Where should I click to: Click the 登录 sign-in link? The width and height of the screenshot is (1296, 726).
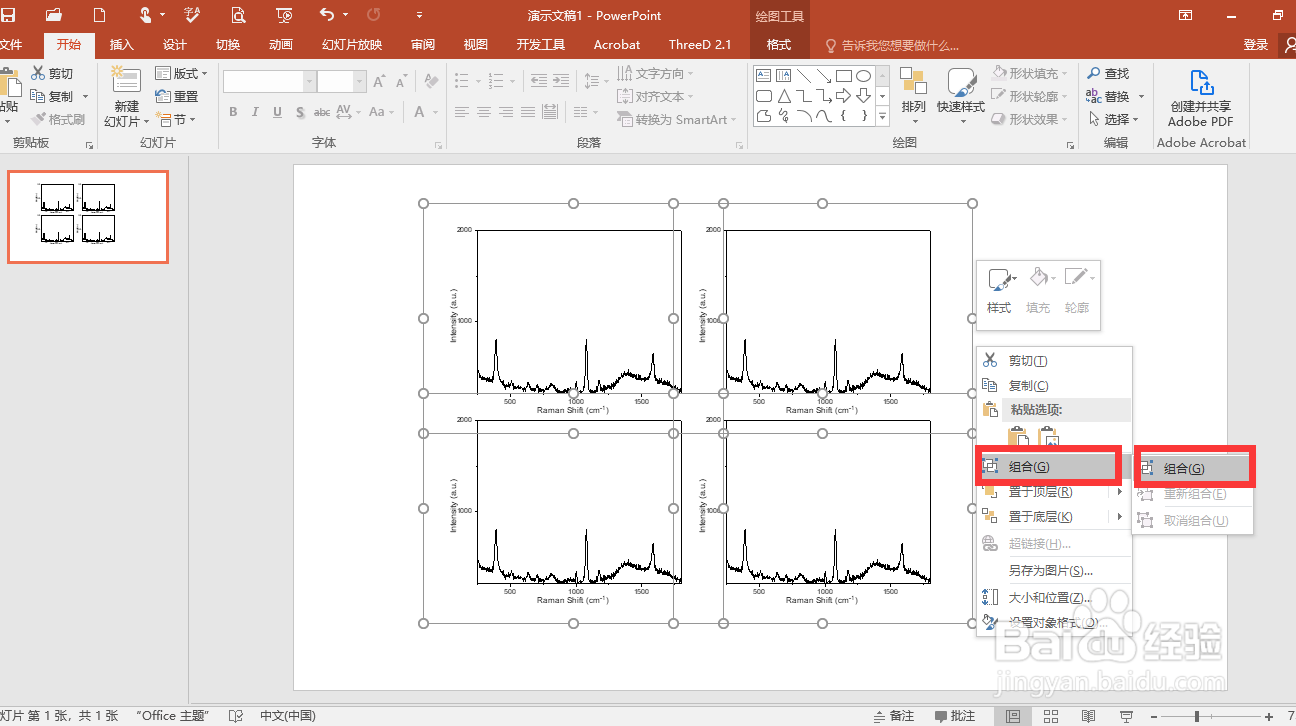[x=1255, y=45]
